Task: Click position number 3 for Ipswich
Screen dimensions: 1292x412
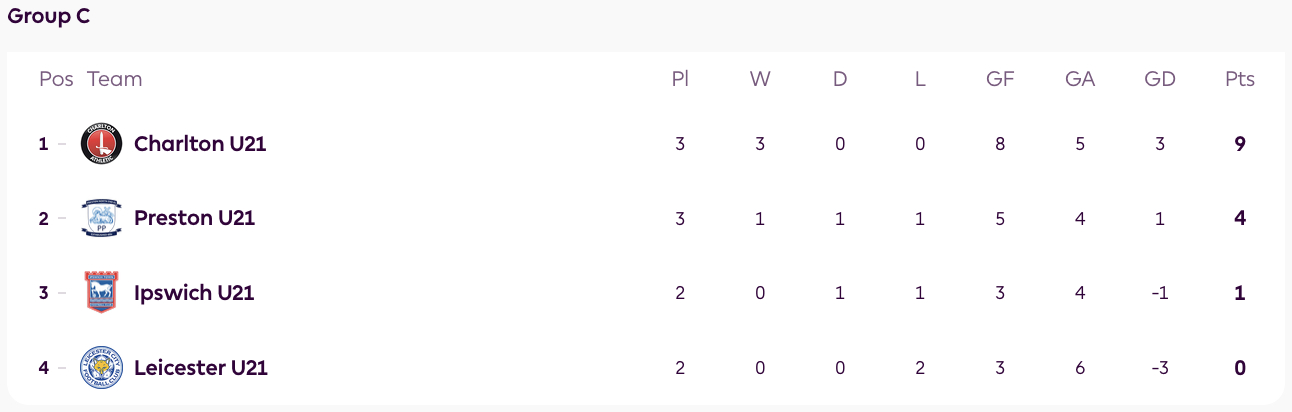Action: [x=43, y=293]
